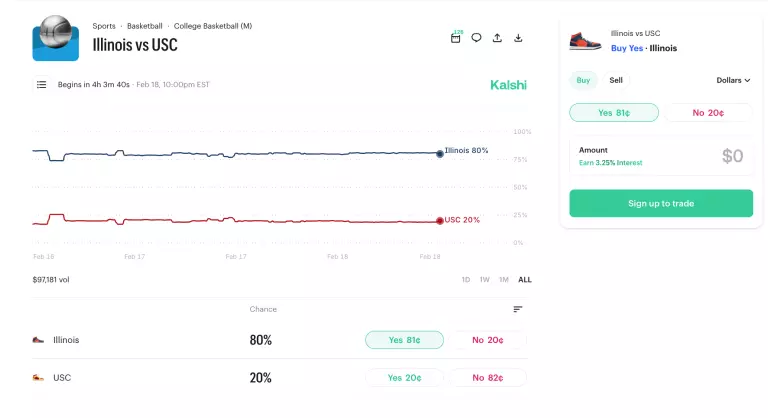Click the Illinois 80% chart endpoint marker

point(440,153)
